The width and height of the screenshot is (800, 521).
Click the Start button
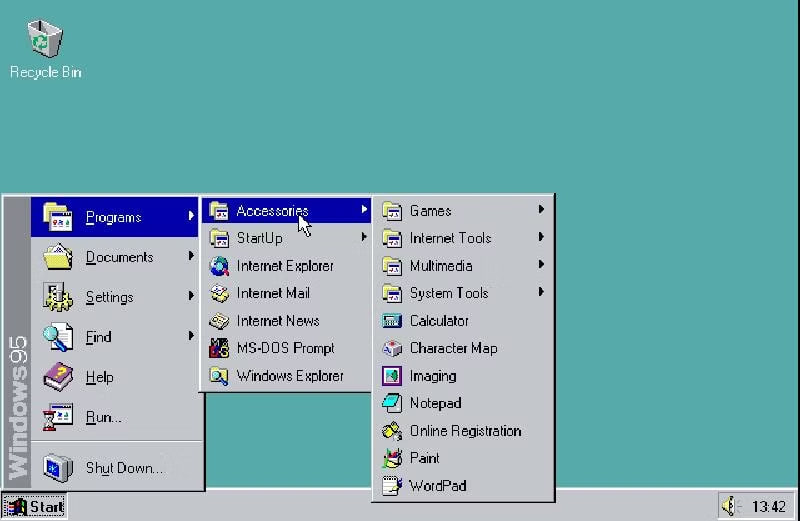coord(34,506)
